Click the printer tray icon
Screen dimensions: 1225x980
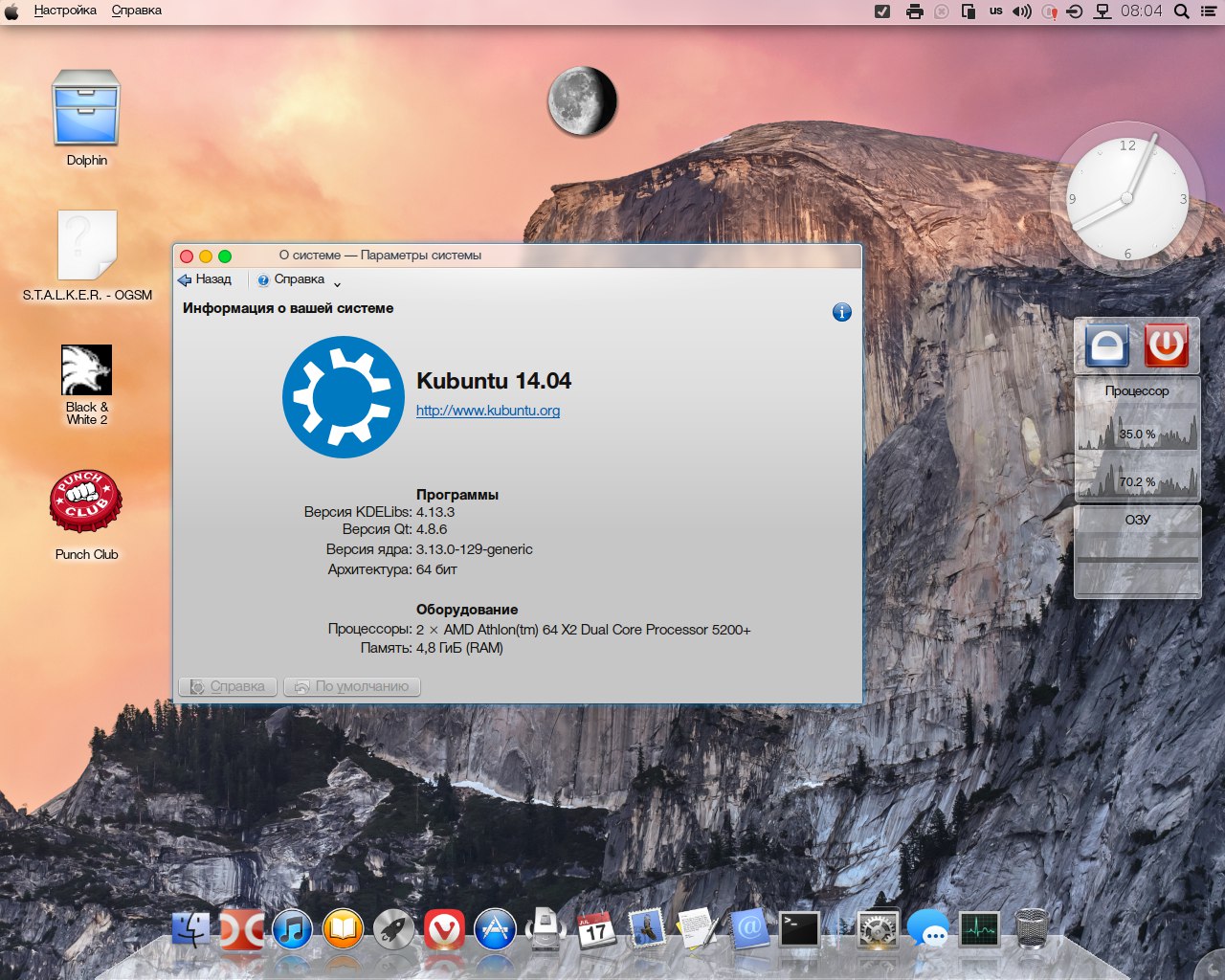click(915, 11)
